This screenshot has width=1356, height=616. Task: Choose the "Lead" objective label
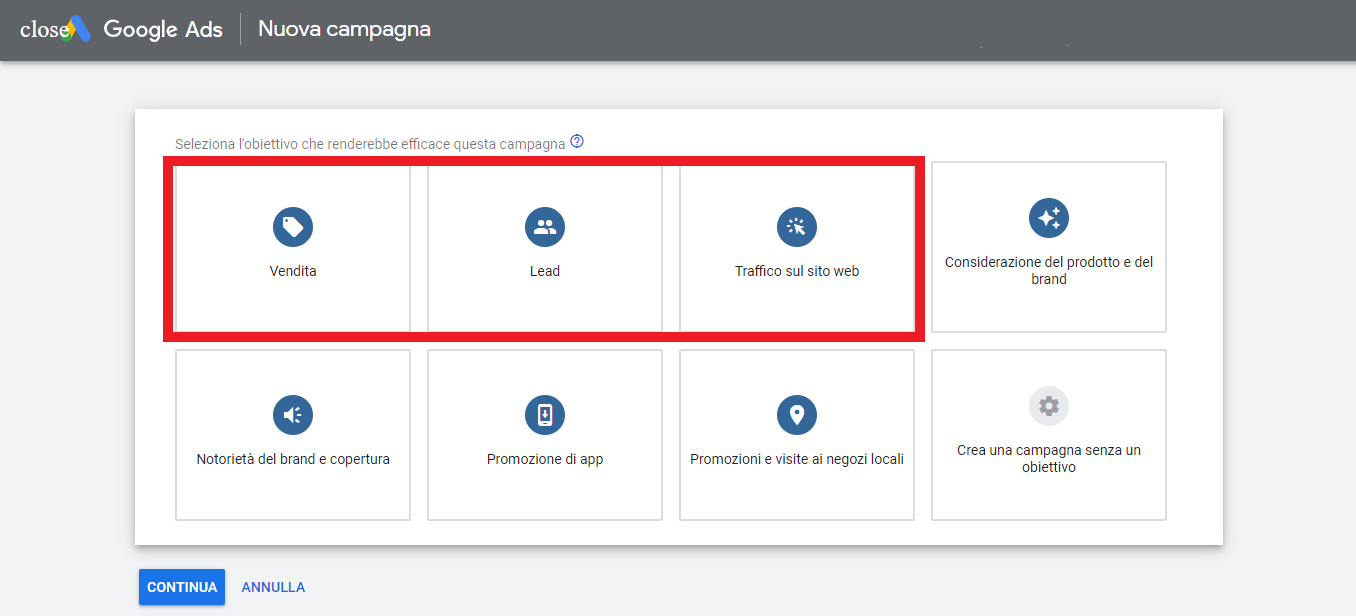pos(545,271)
